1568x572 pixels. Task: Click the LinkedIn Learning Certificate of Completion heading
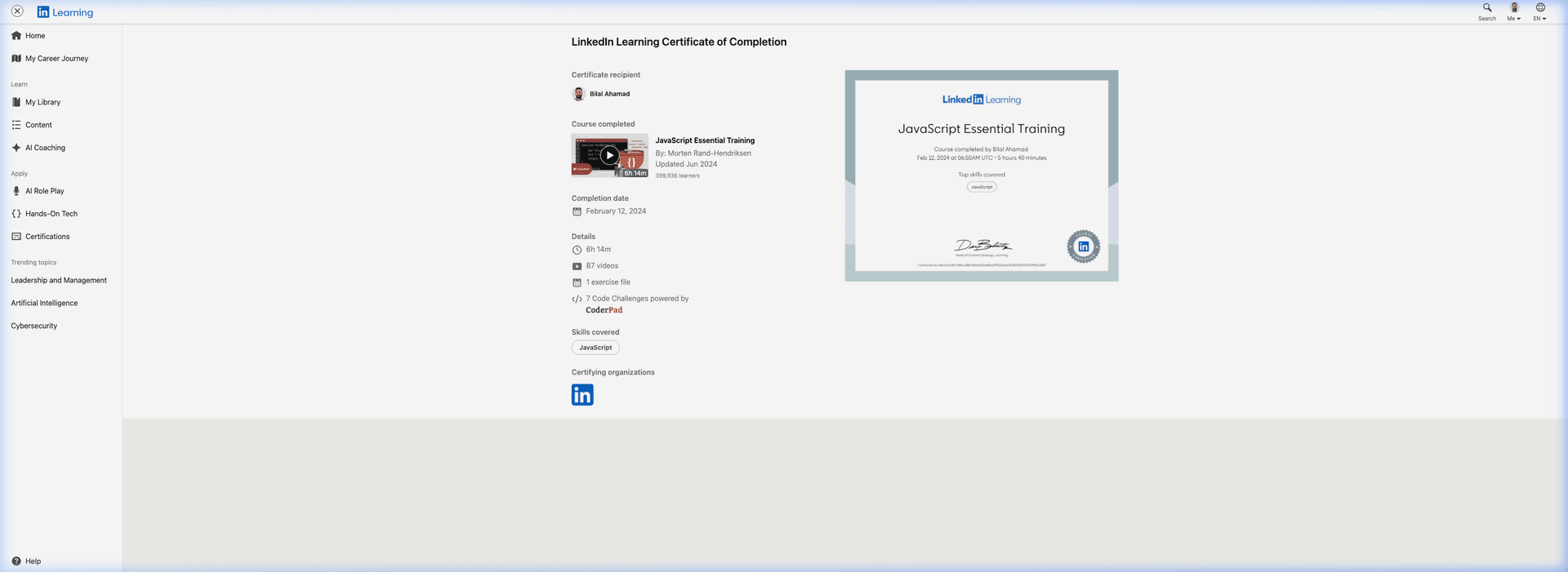679,42
